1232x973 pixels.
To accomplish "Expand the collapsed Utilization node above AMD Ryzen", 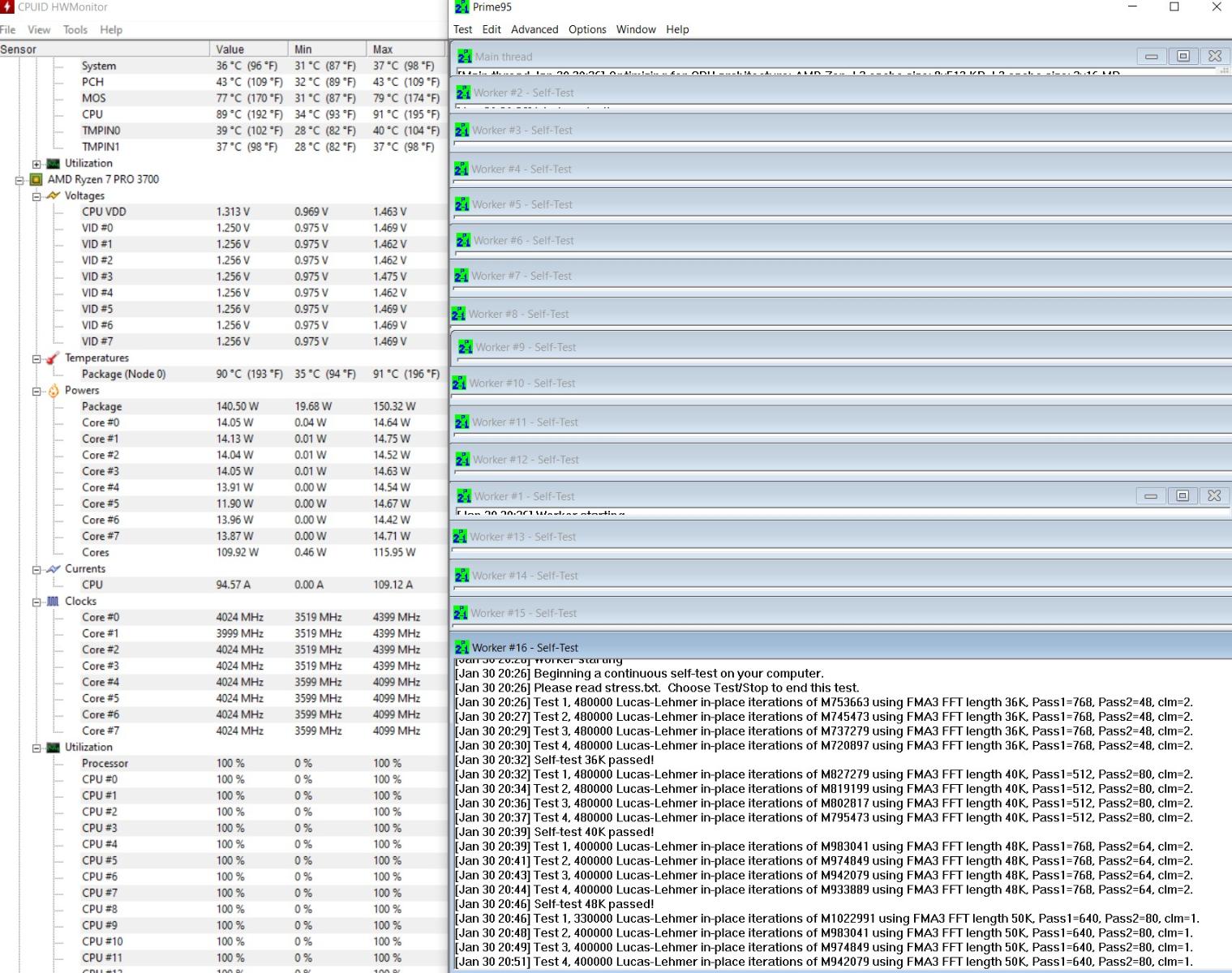I will [x=36, y=164].
